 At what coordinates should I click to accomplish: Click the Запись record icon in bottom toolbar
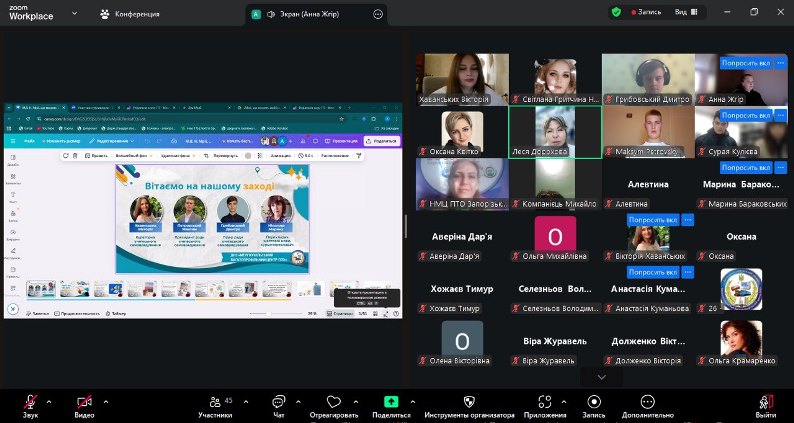(x=593, y=407)
